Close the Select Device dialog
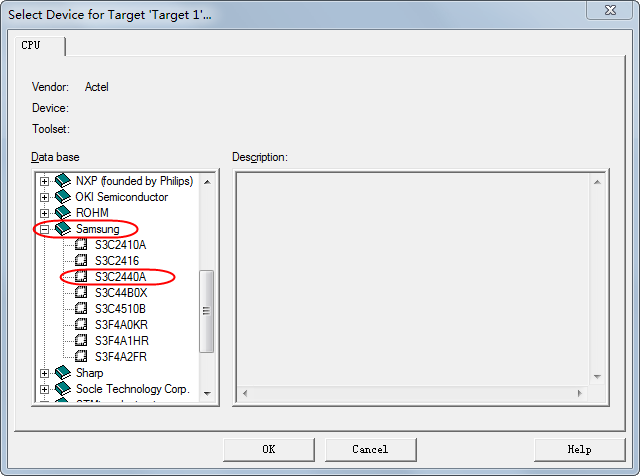This screenshot has height=476, width=640. tap(610, 10)
